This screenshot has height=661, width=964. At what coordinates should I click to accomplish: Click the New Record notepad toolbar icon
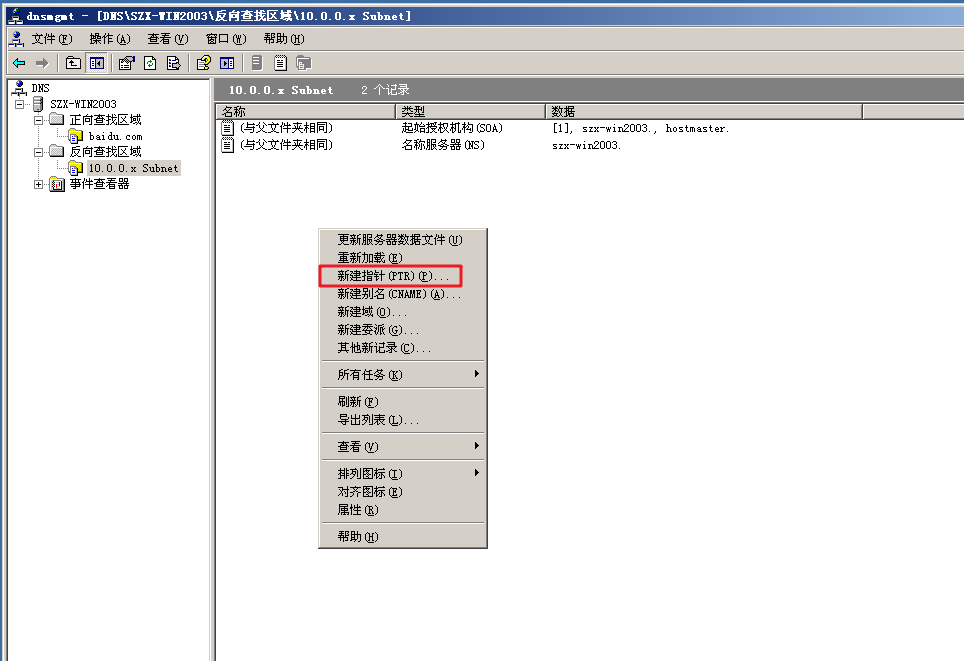(x=280, y=63)
